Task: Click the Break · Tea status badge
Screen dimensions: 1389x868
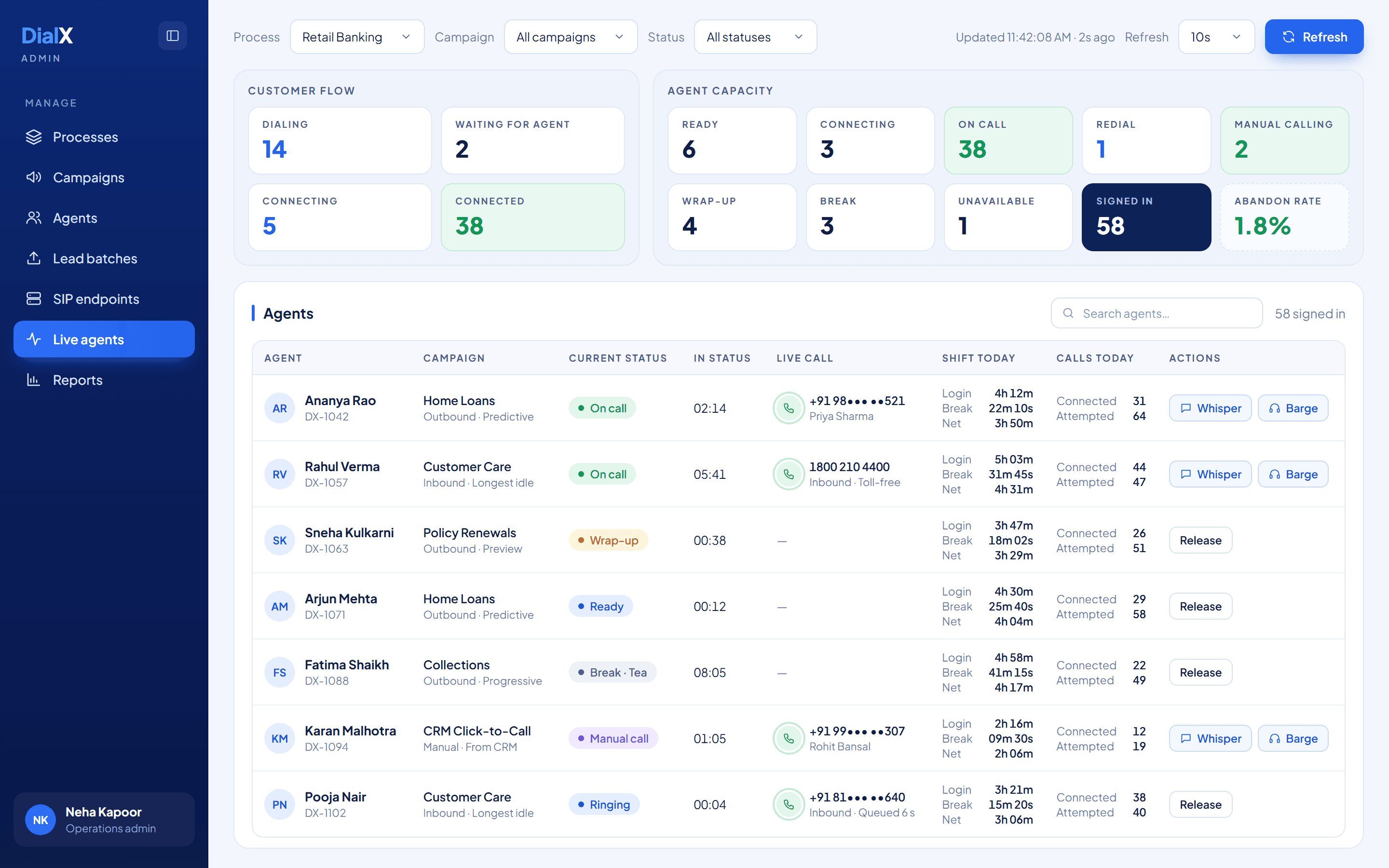Action: 613,672
